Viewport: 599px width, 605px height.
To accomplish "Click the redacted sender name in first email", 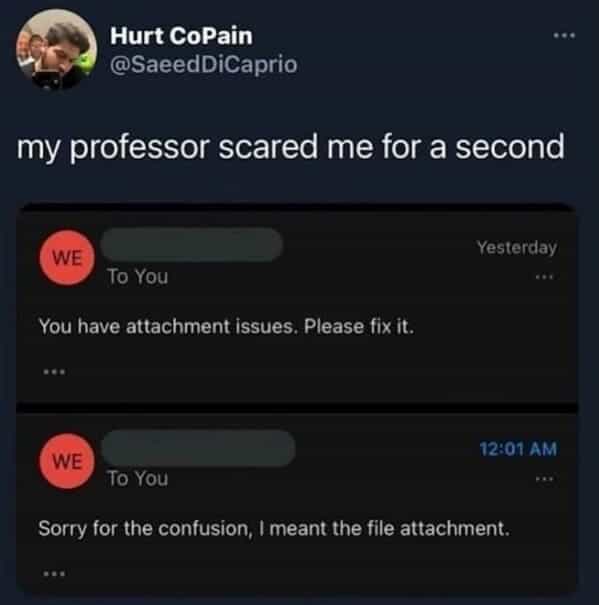I will (192, 245).
